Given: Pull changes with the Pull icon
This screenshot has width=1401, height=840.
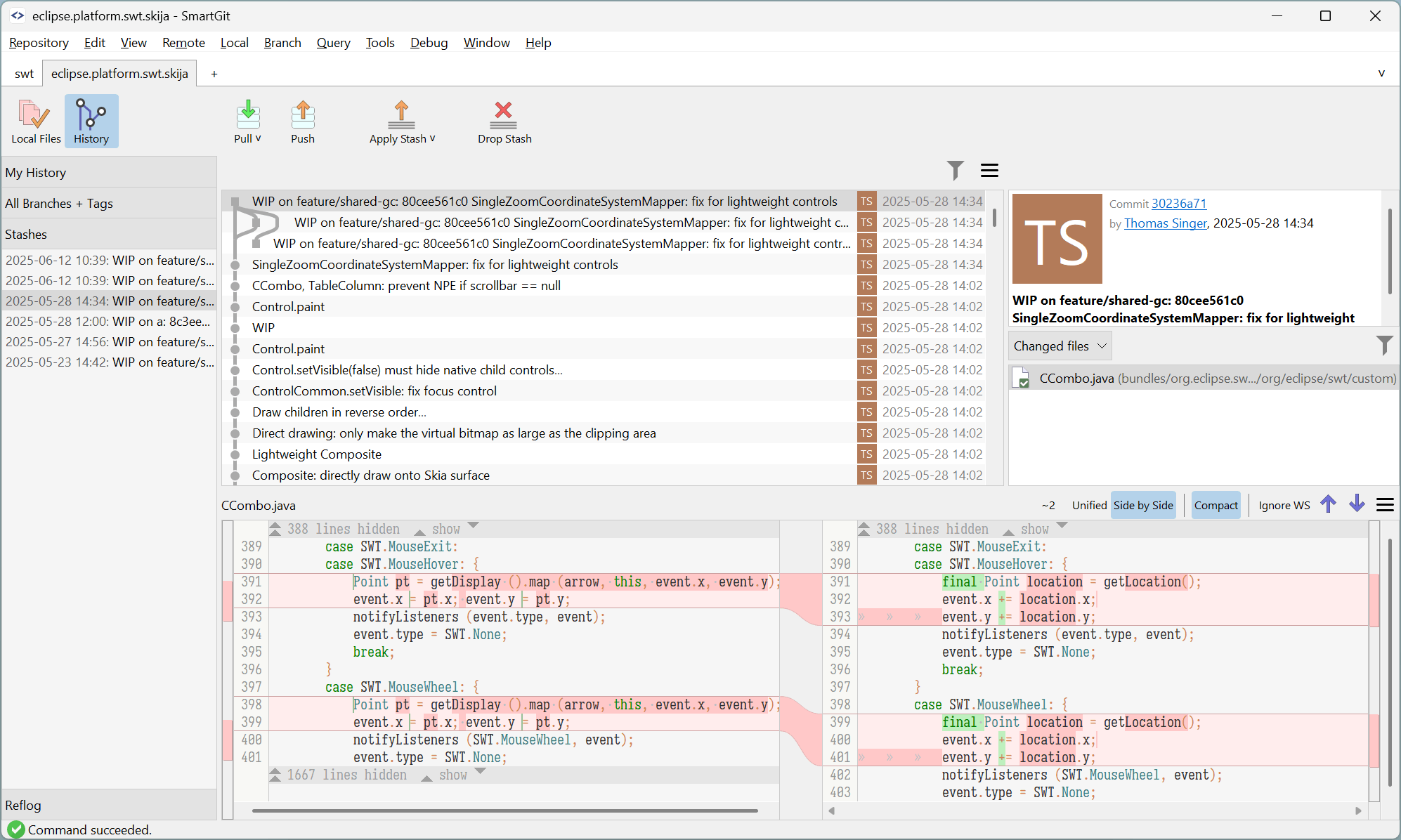Looking at the screenshot, I should coord(247,113).
